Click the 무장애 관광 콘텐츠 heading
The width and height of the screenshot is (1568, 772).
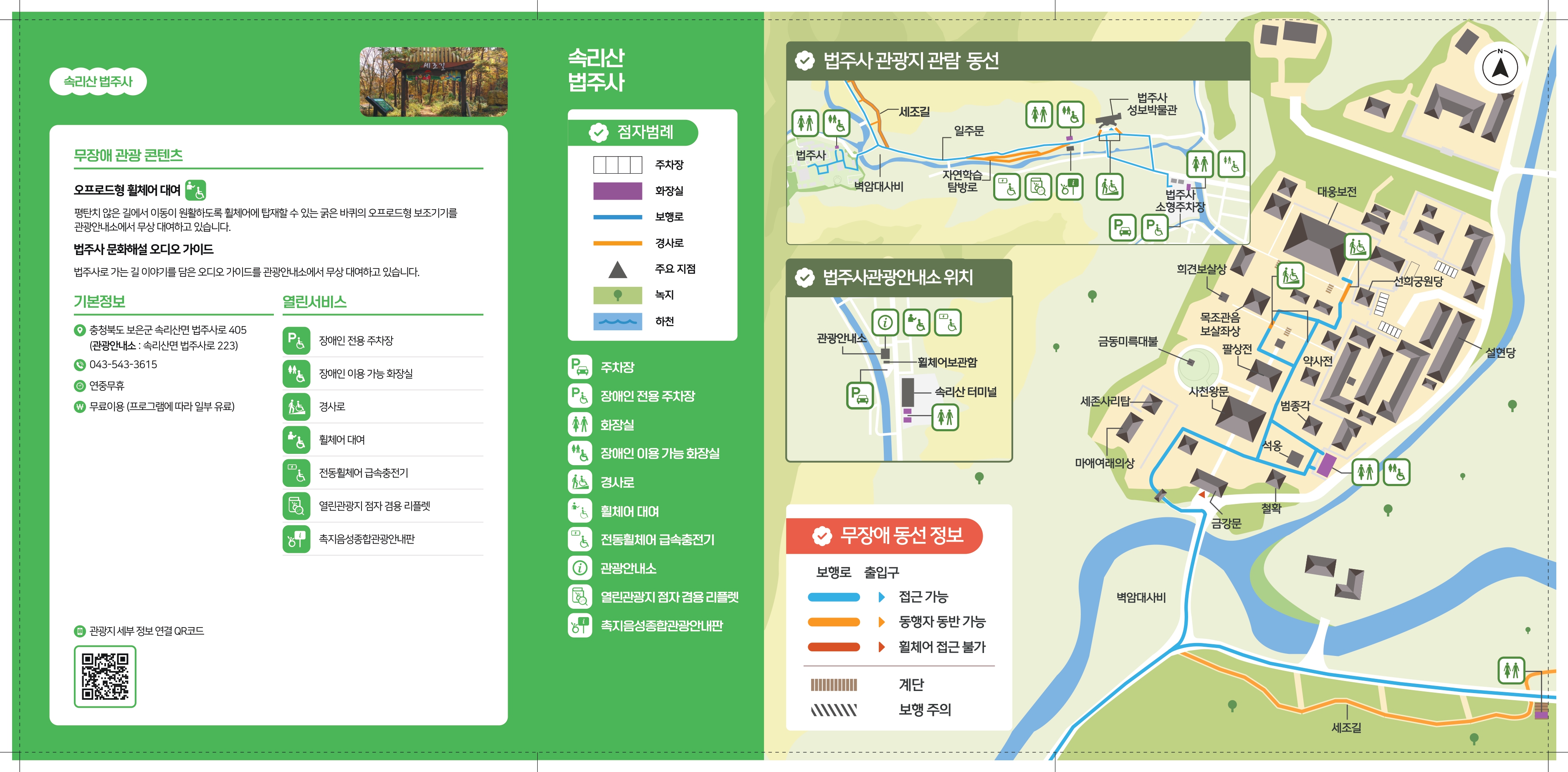click(x=129, y=154)
